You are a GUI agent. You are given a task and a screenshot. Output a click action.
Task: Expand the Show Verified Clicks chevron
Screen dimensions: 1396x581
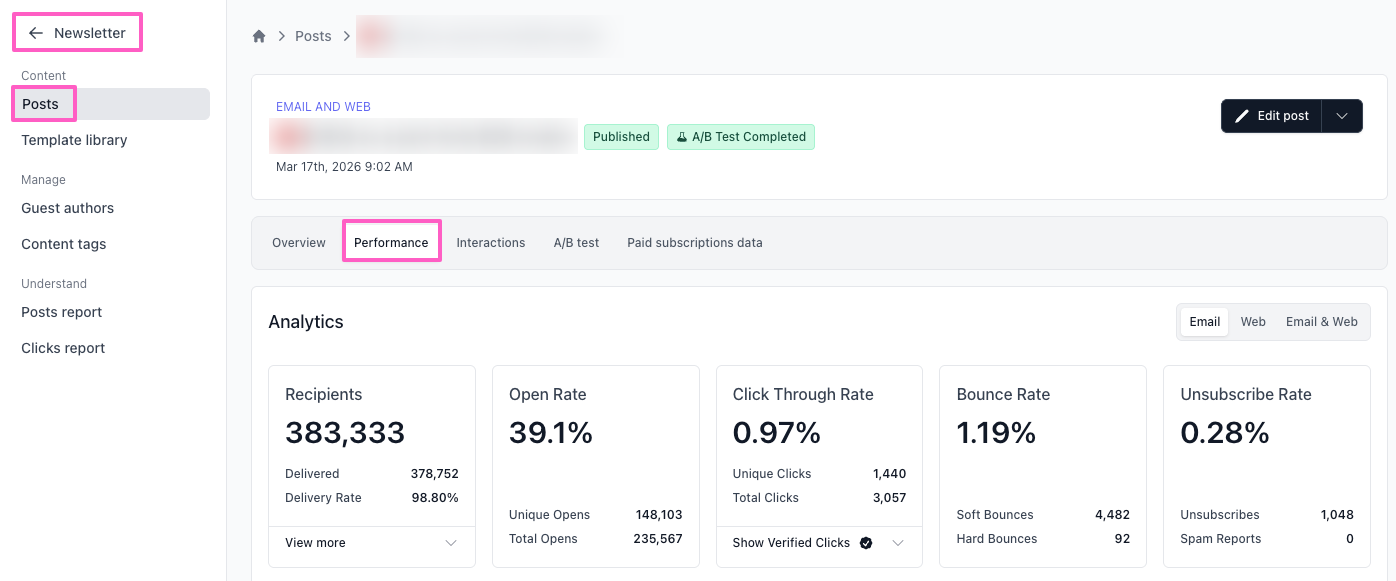(x=898, y=543)
